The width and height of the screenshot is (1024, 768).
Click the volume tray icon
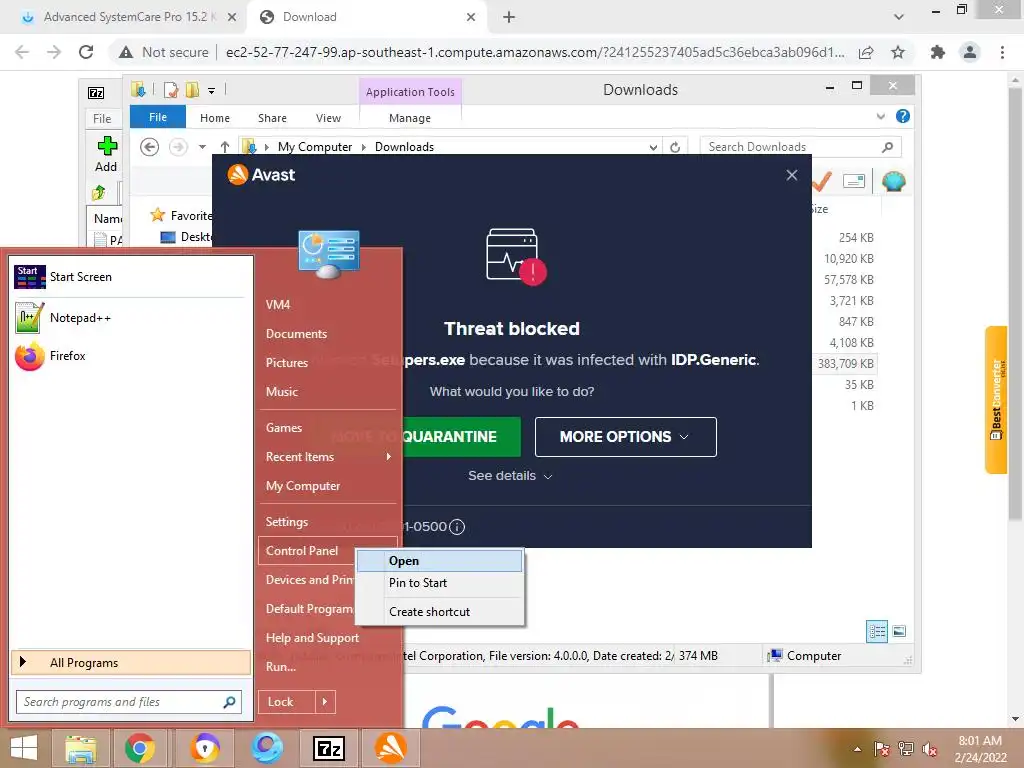[x=929, y=749]
